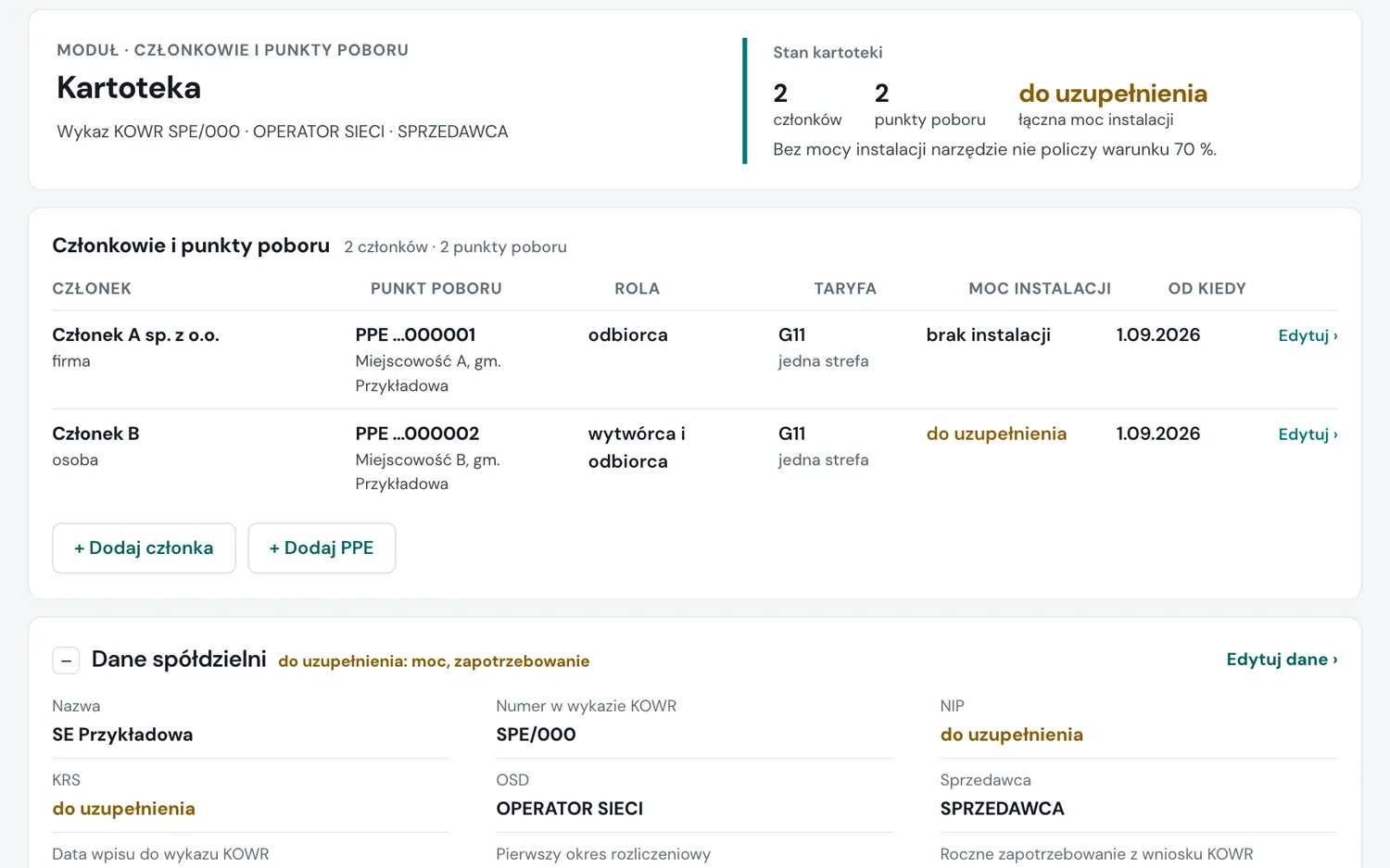Click the Kartoteka heading

tap(129, 88)
